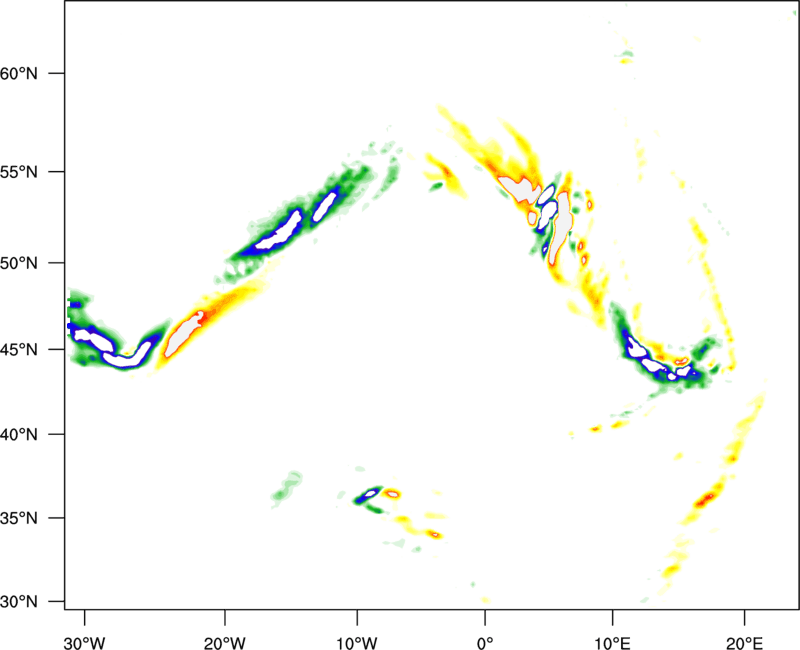Image resolution: width=800 pixels, height=650 pixels.
Task: Click the 20°W longitude label
Action: point(225,643)
